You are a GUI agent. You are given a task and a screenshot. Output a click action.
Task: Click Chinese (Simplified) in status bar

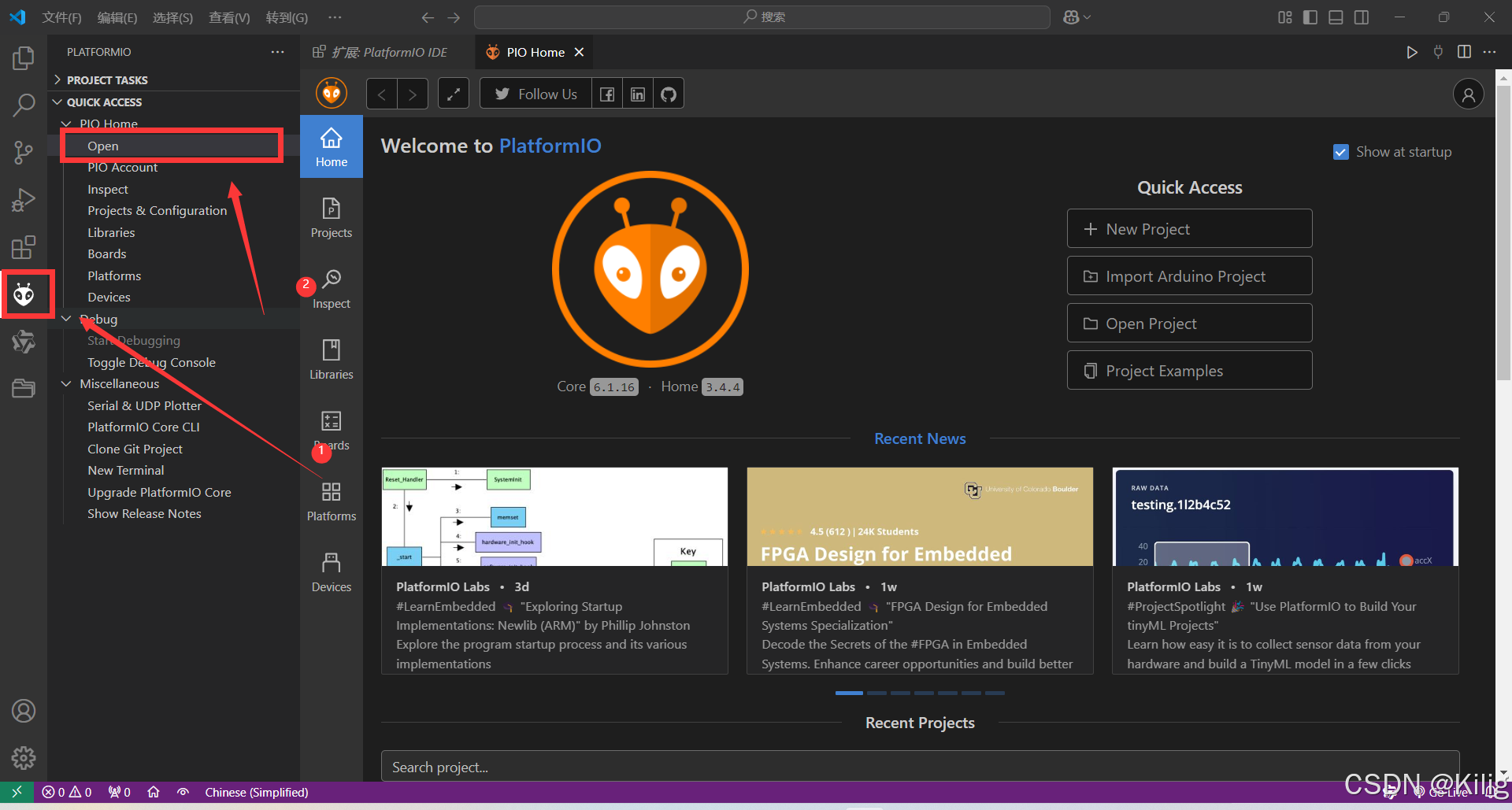click(x=256, y=792)
